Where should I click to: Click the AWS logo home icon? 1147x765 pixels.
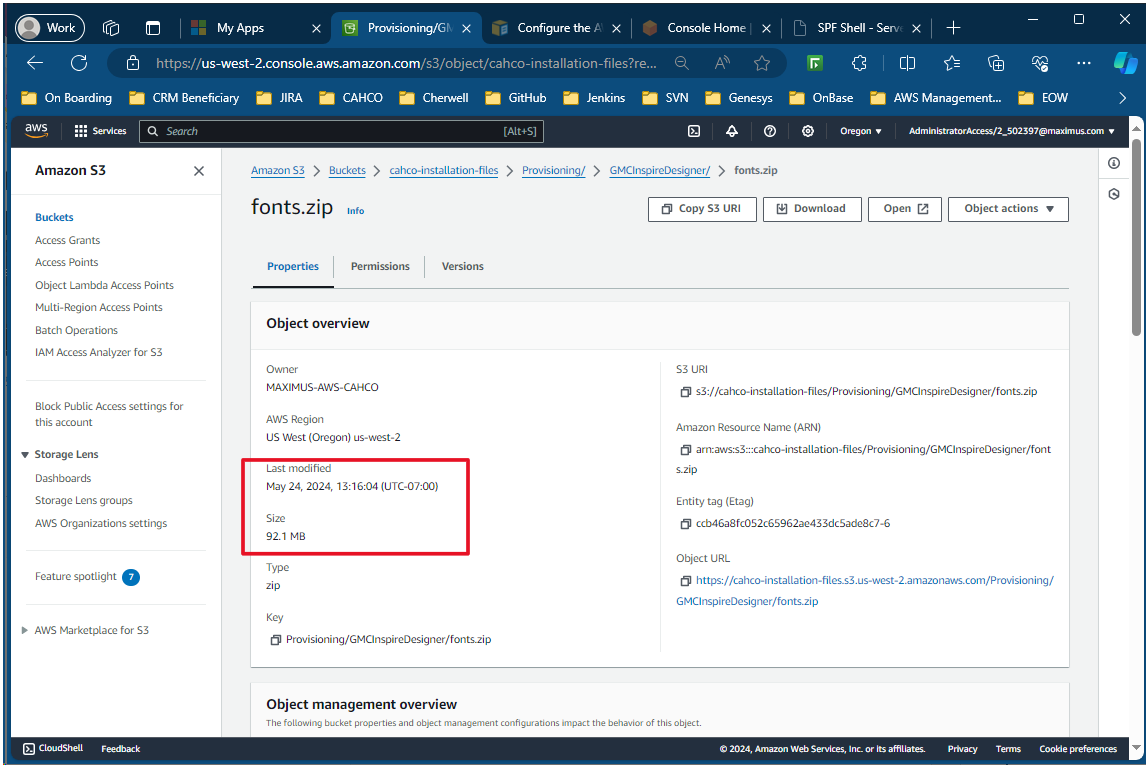click(36, 131)
